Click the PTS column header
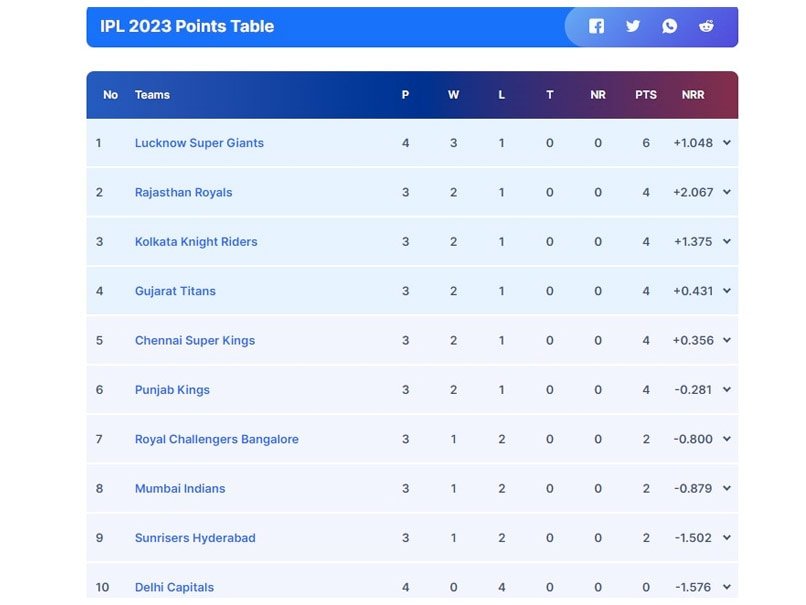Screen dimensions: 806x605 click(646, 95)
